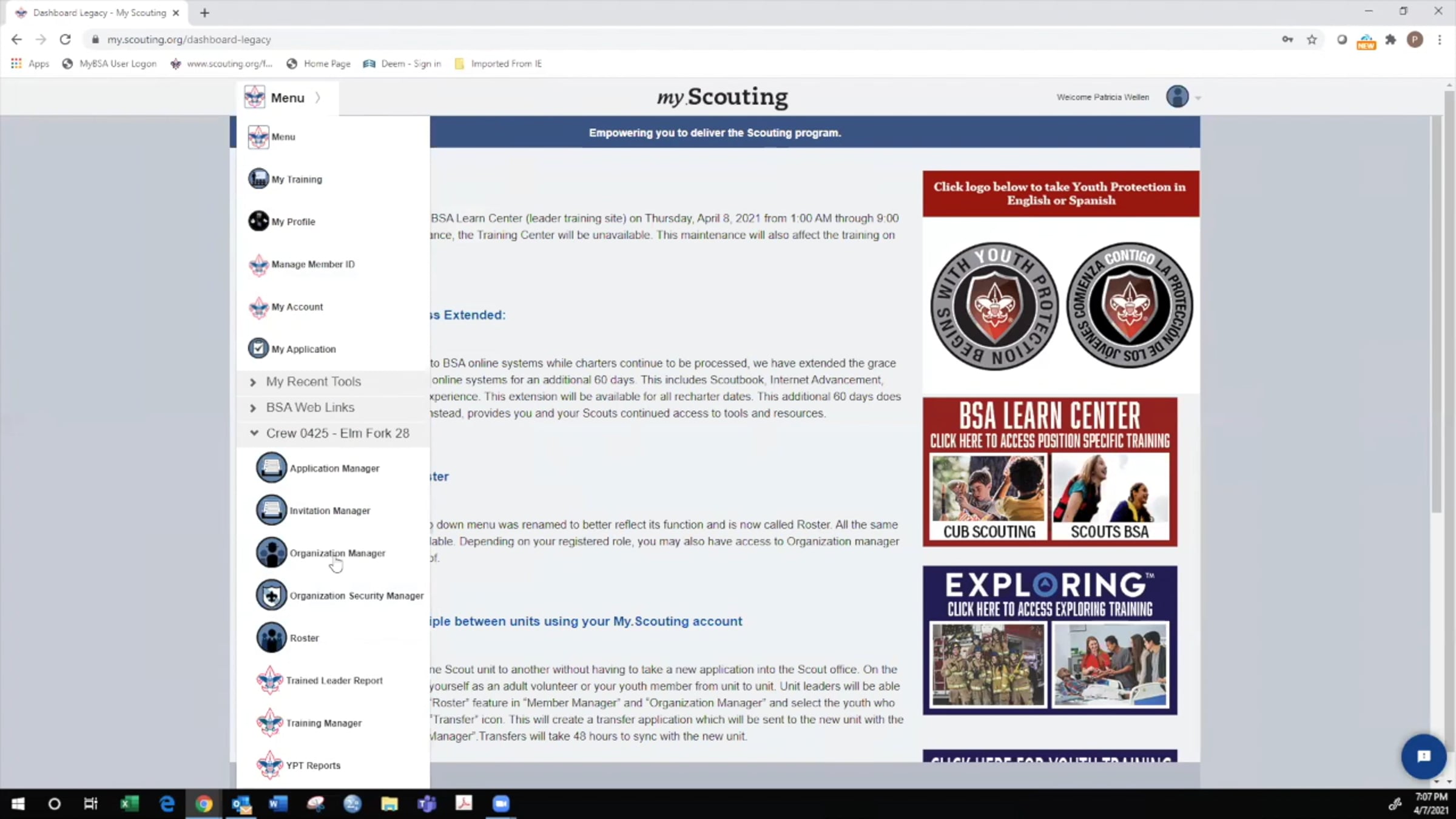Open the chat bubble help icon

point(1423,756)
